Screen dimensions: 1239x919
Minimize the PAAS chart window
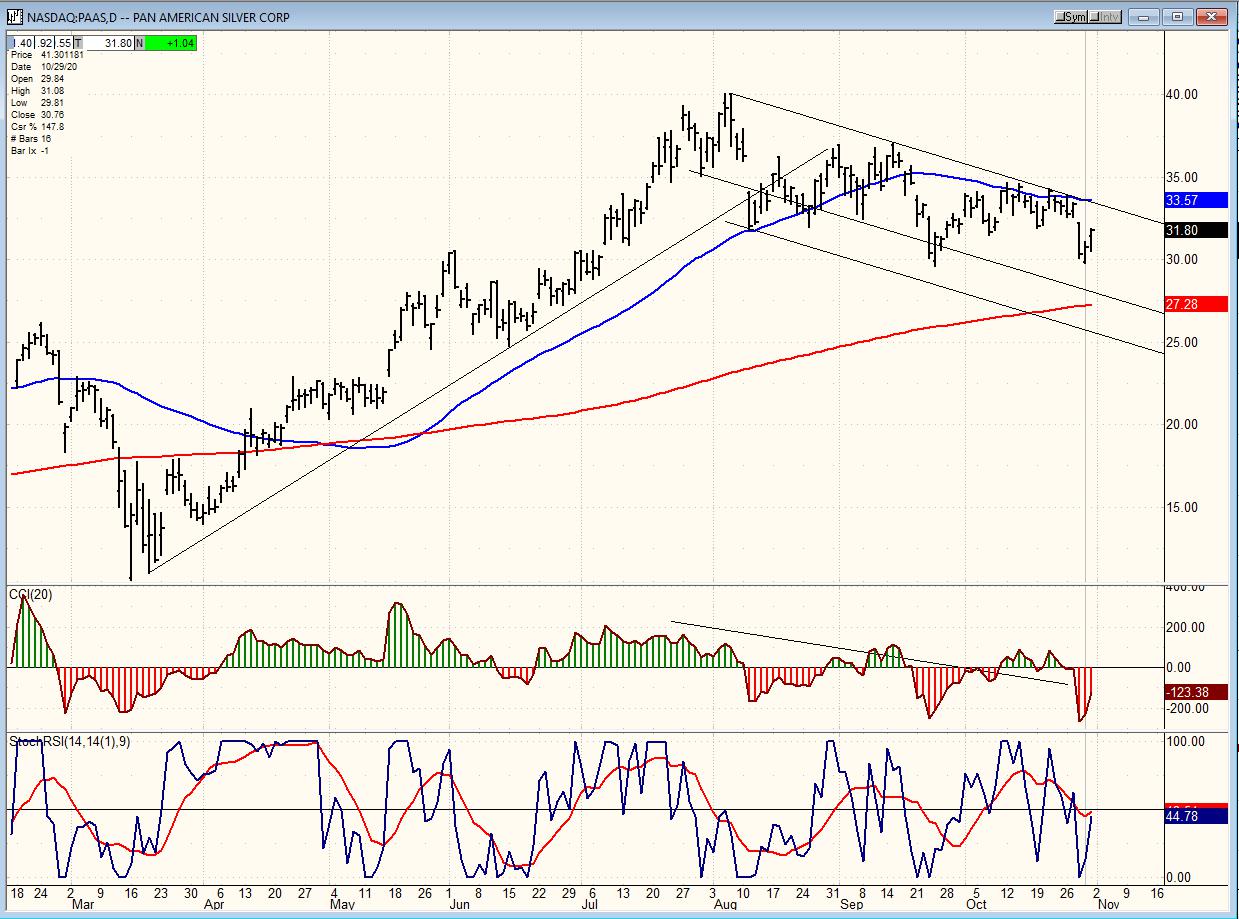[1146, 17]
